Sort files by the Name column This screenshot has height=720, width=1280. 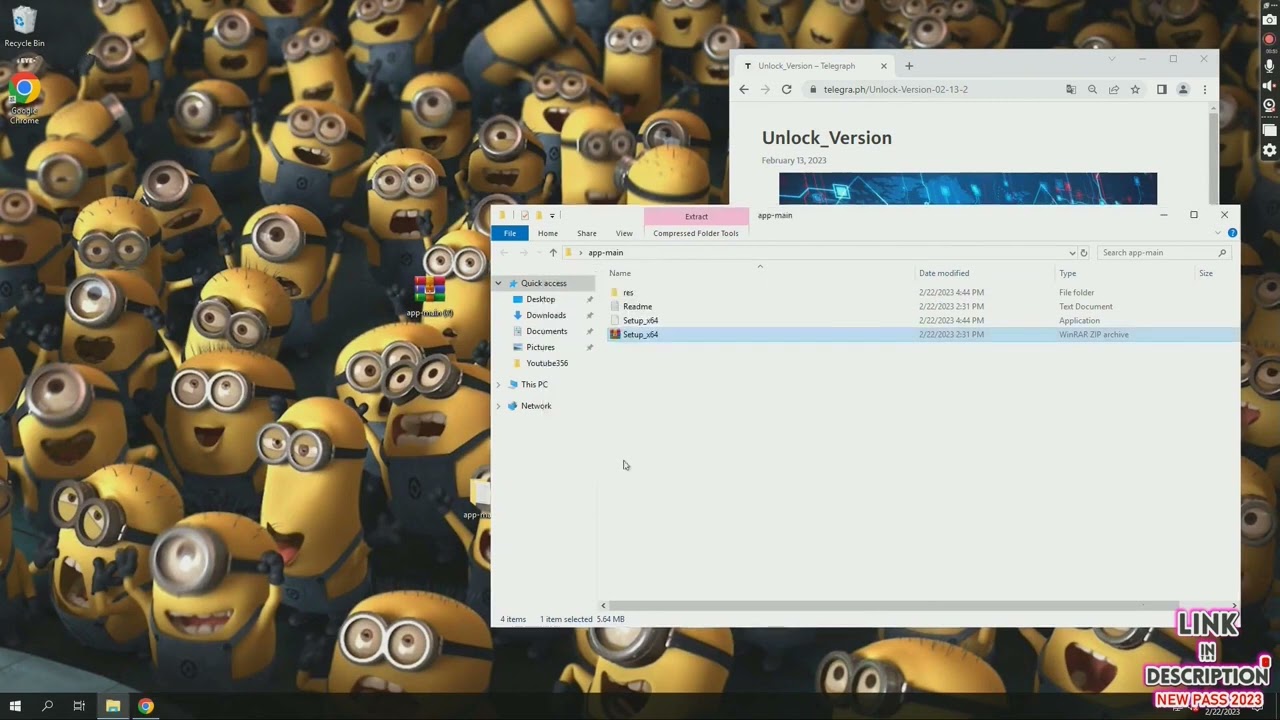pyautogui.click(x=620, y=273)
